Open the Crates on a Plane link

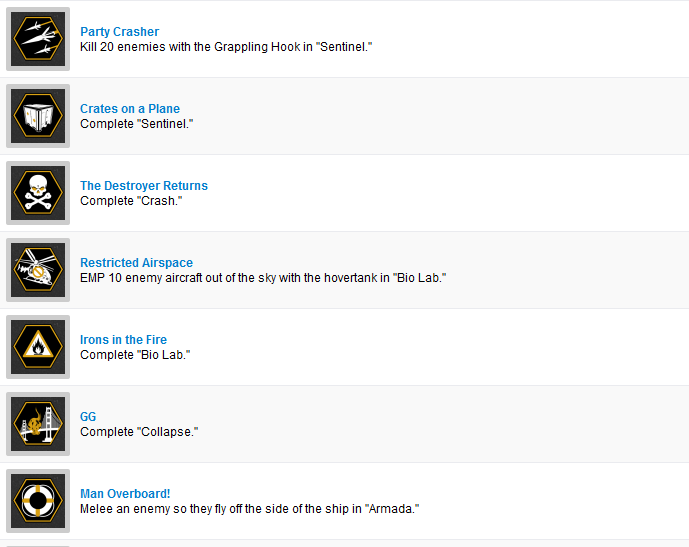[130, 109]
